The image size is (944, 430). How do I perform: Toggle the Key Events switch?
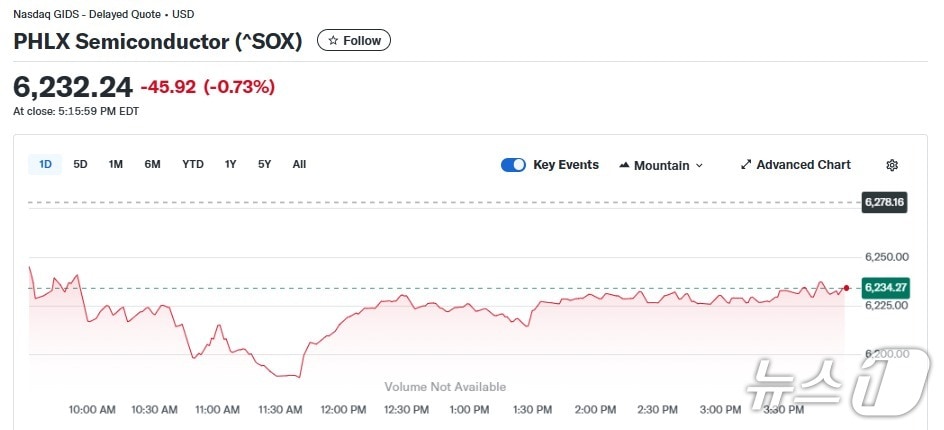513,165
